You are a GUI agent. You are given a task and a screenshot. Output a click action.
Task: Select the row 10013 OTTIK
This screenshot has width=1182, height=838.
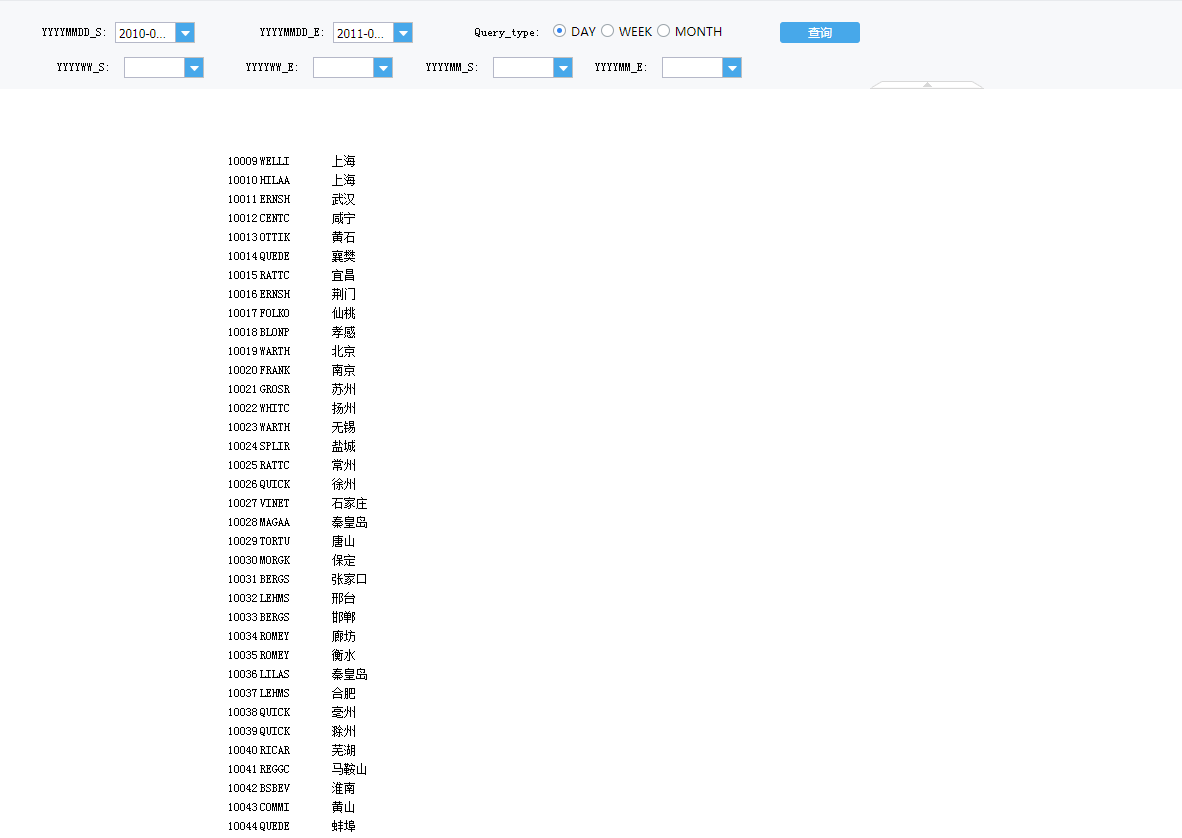[292, 237]
